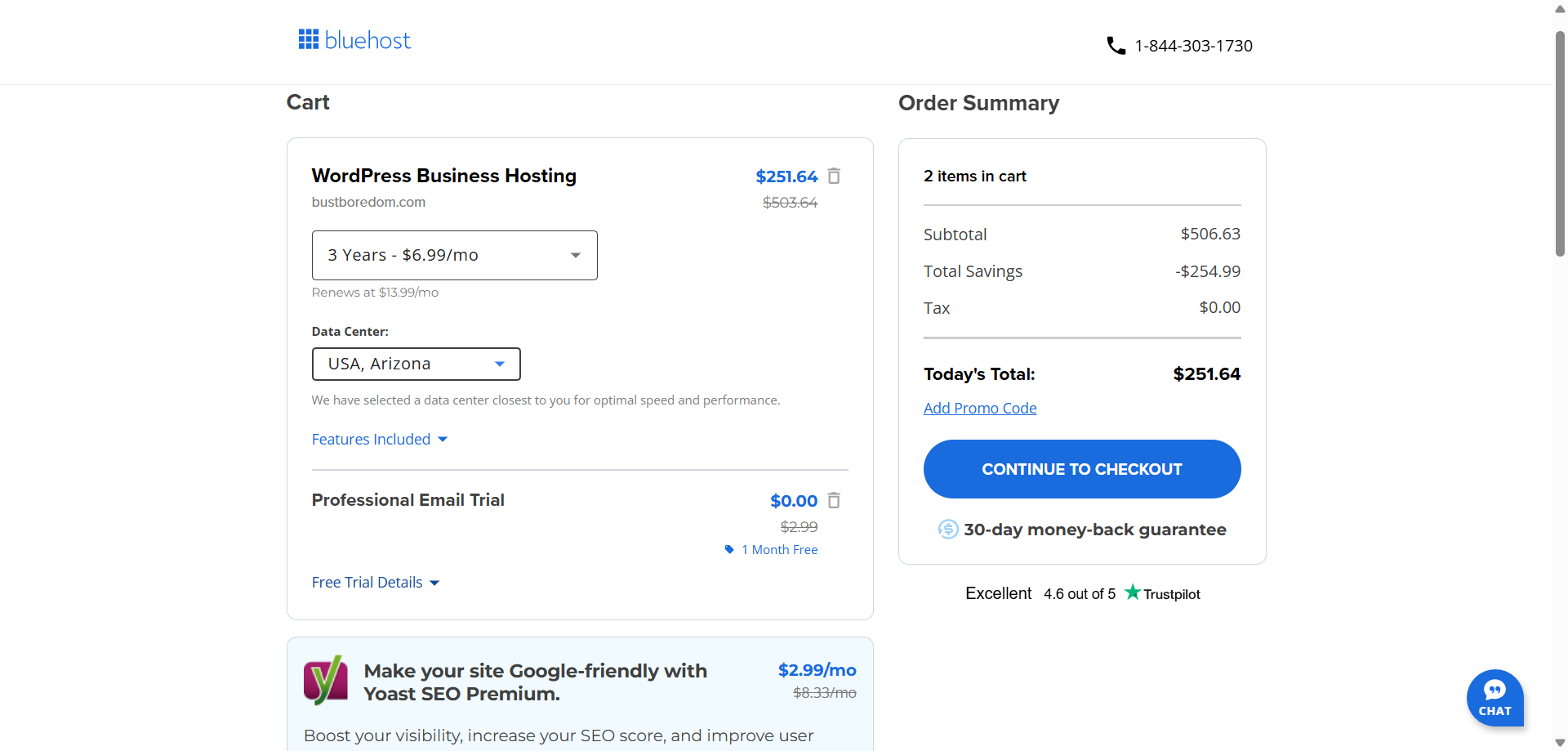Click the 2 items in cart heading
This screenshot has height=751, width=1568.
974,176
